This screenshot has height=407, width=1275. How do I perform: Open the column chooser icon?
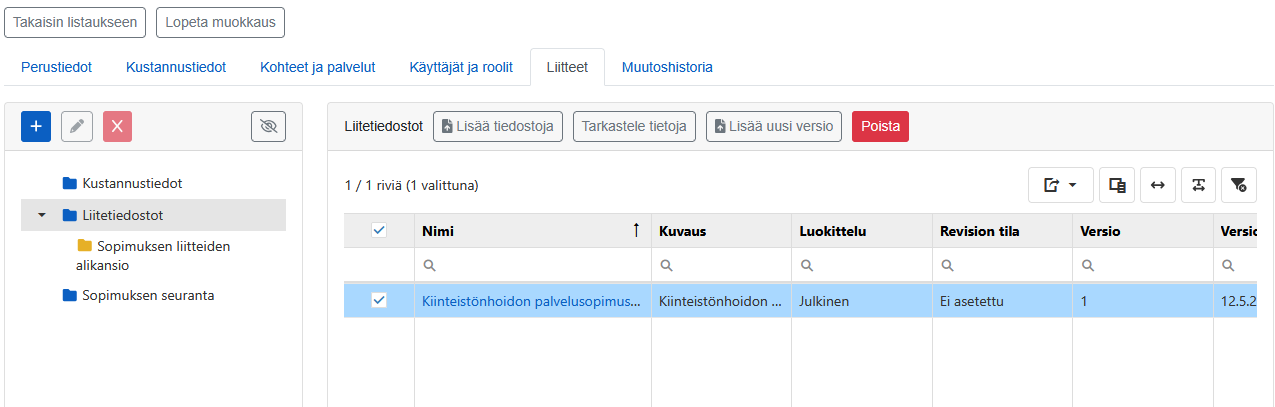pyautogui.click(x=1117, y=185)
